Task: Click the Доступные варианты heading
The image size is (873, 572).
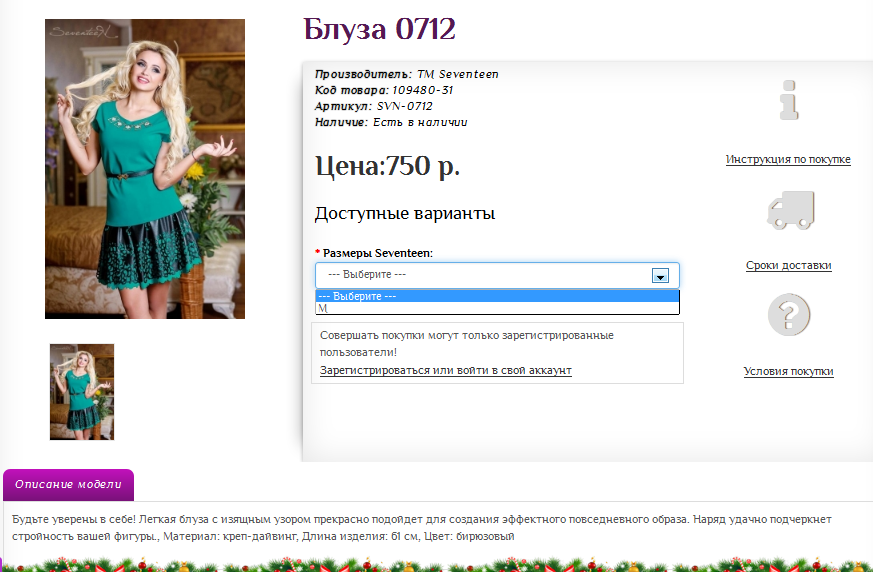Action: tap(405, 213)
